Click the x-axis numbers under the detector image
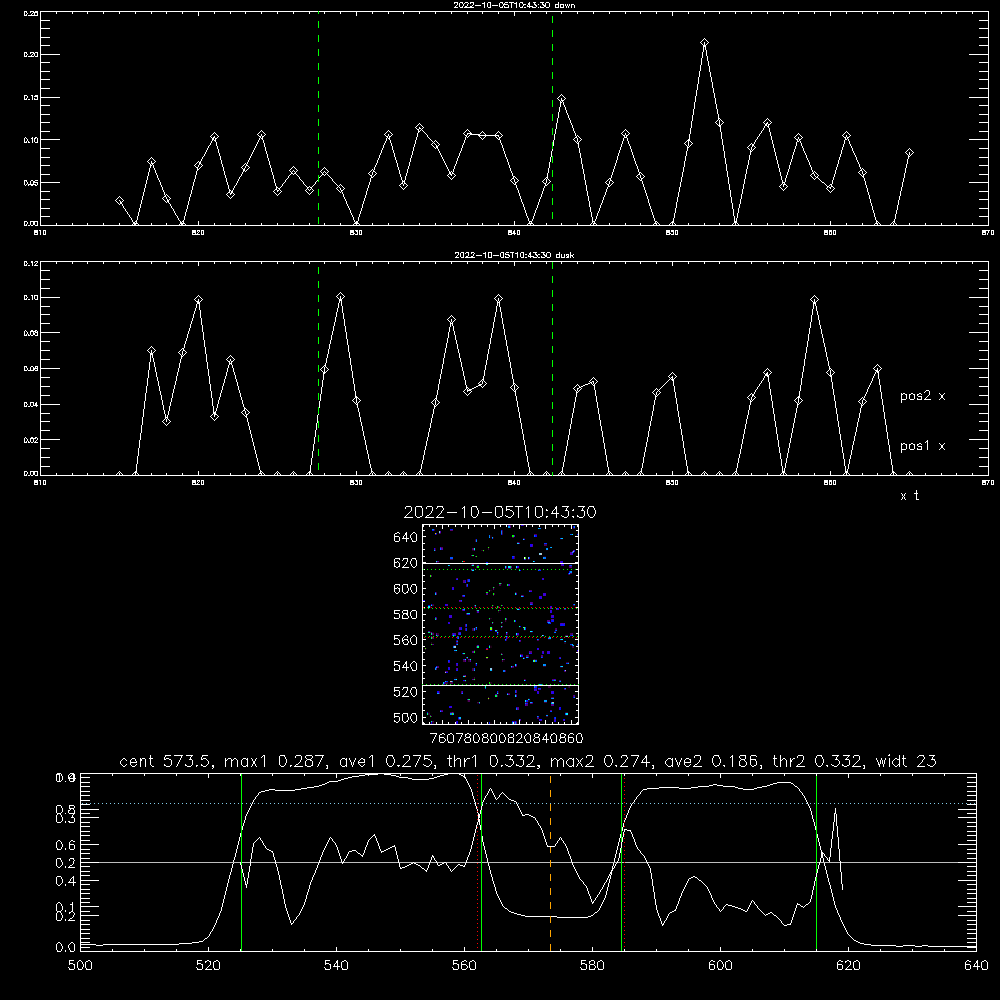 [x=506, y=739]
